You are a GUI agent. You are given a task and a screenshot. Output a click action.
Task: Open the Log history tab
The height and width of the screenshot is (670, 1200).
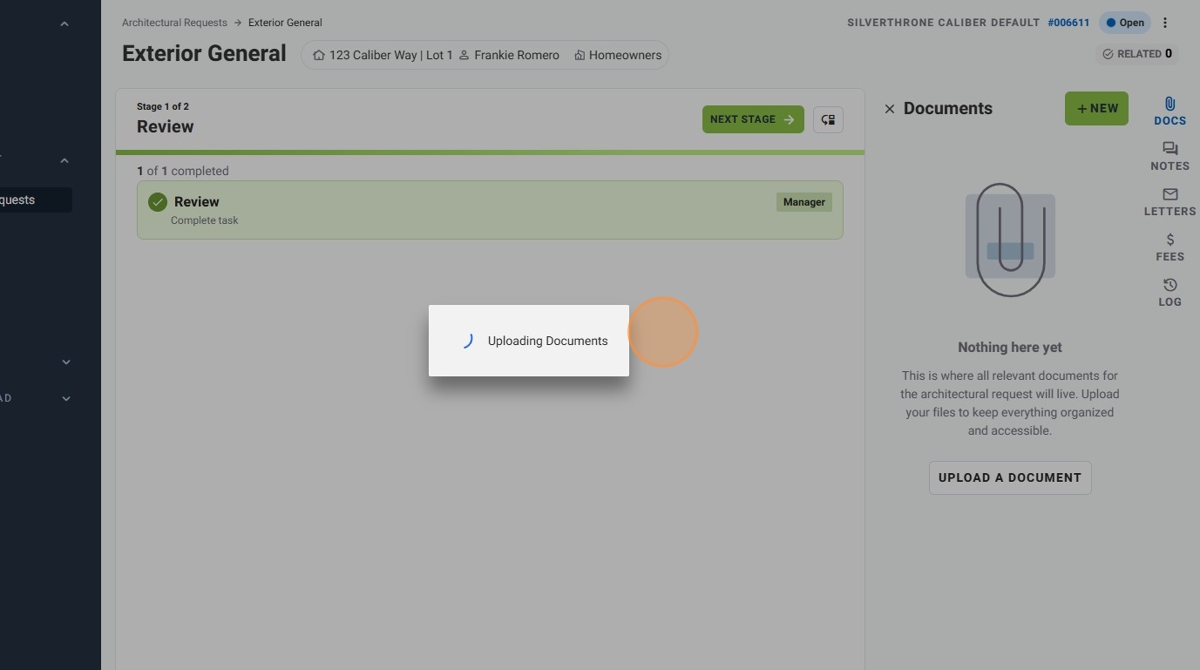point(1169,292)
